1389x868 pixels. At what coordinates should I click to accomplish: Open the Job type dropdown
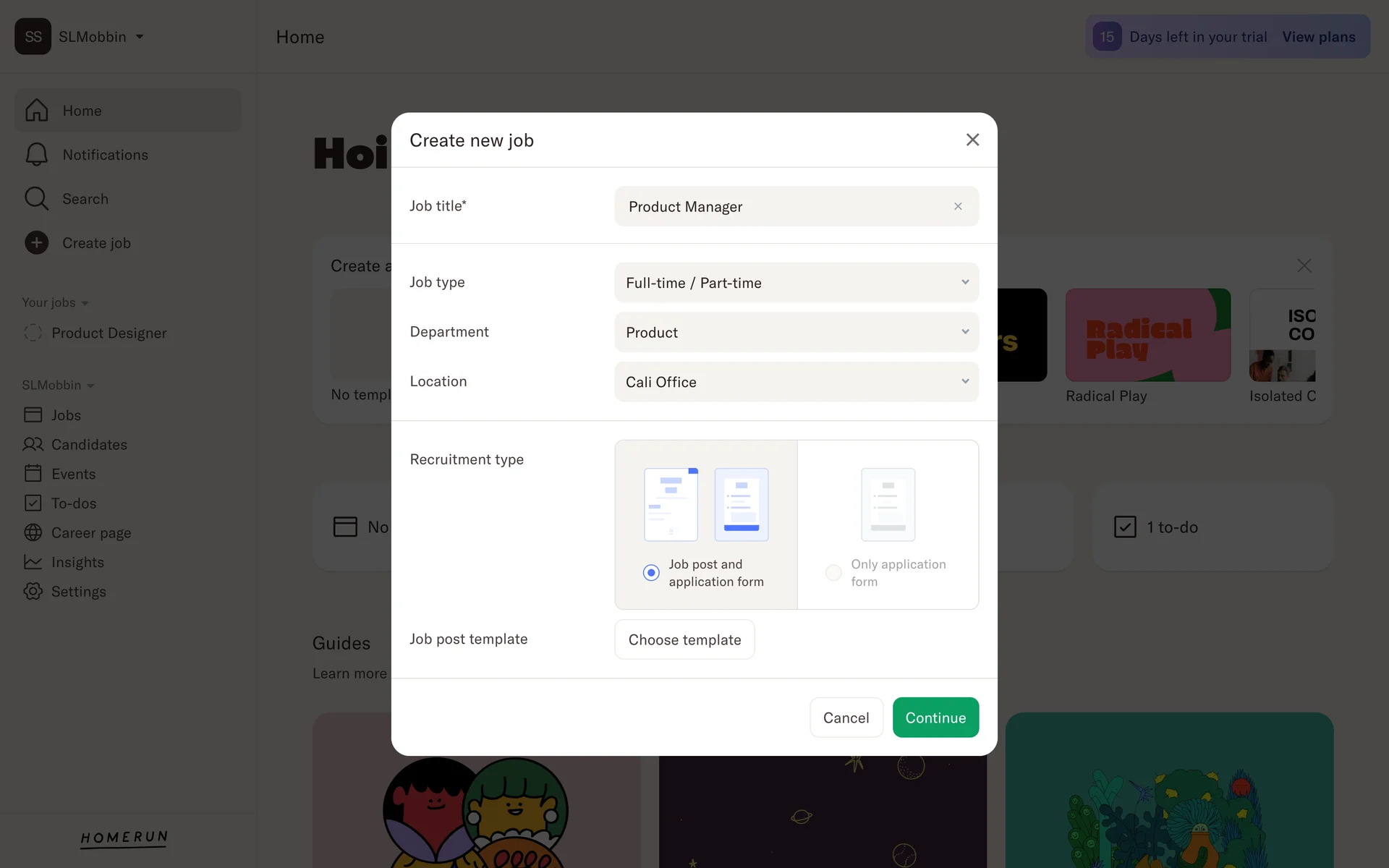[x=797, y=282]
